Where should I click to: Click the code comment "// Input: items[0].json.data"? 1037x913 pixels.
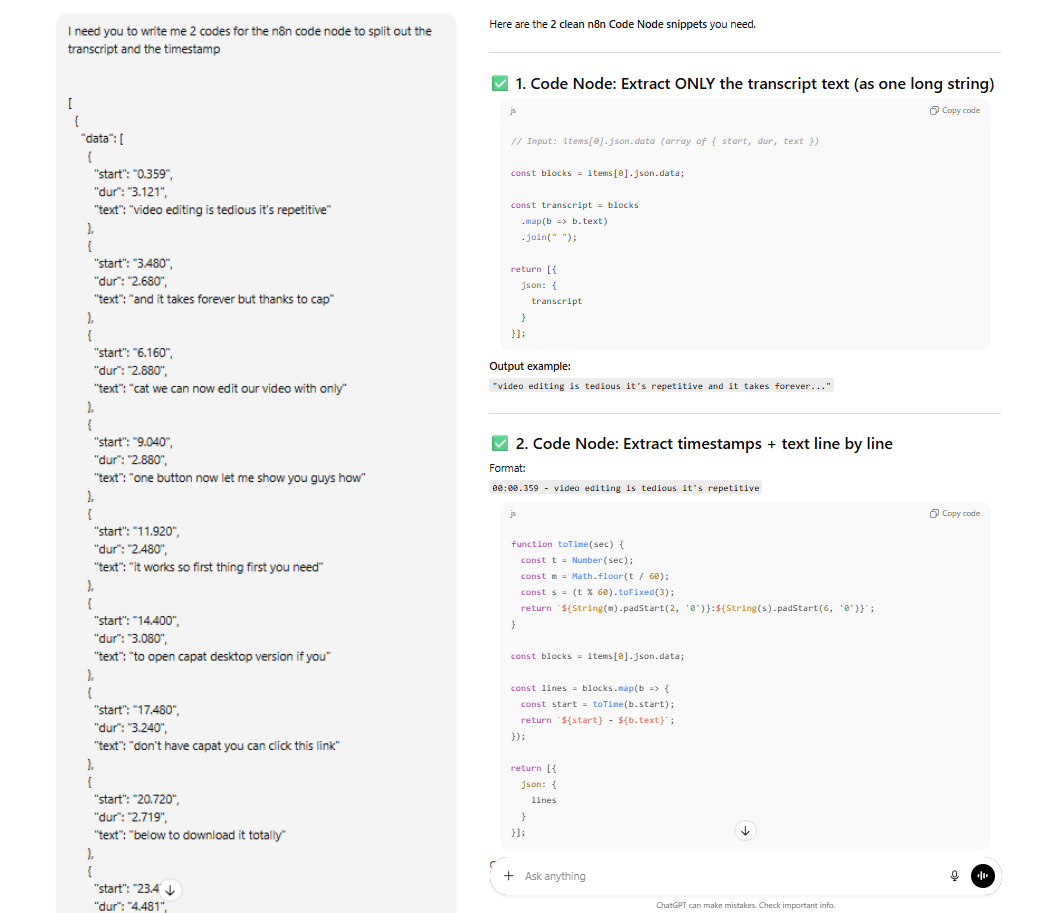point(664,141)
